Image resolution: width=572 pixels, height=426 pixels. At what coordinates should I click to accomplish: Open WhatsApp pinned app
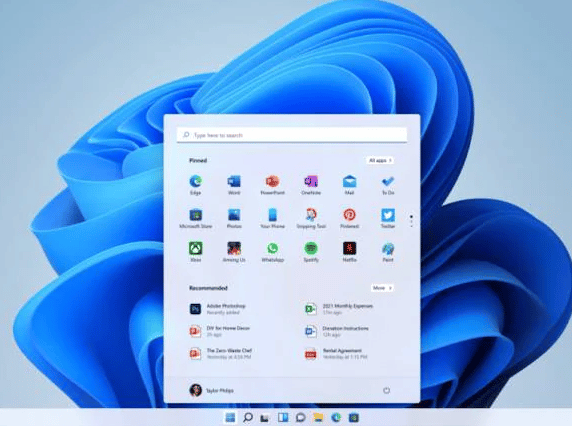point(273,252)
